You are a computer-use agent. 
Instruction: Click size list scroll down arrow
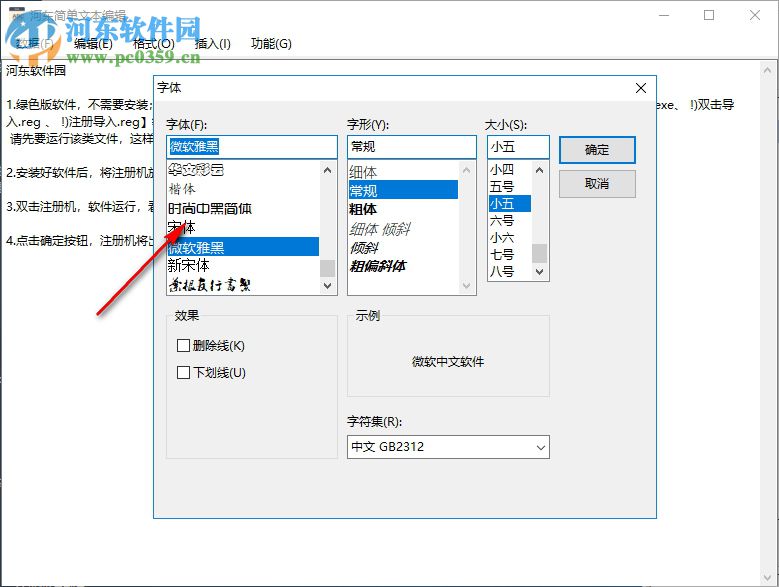[x=540, y=272]
